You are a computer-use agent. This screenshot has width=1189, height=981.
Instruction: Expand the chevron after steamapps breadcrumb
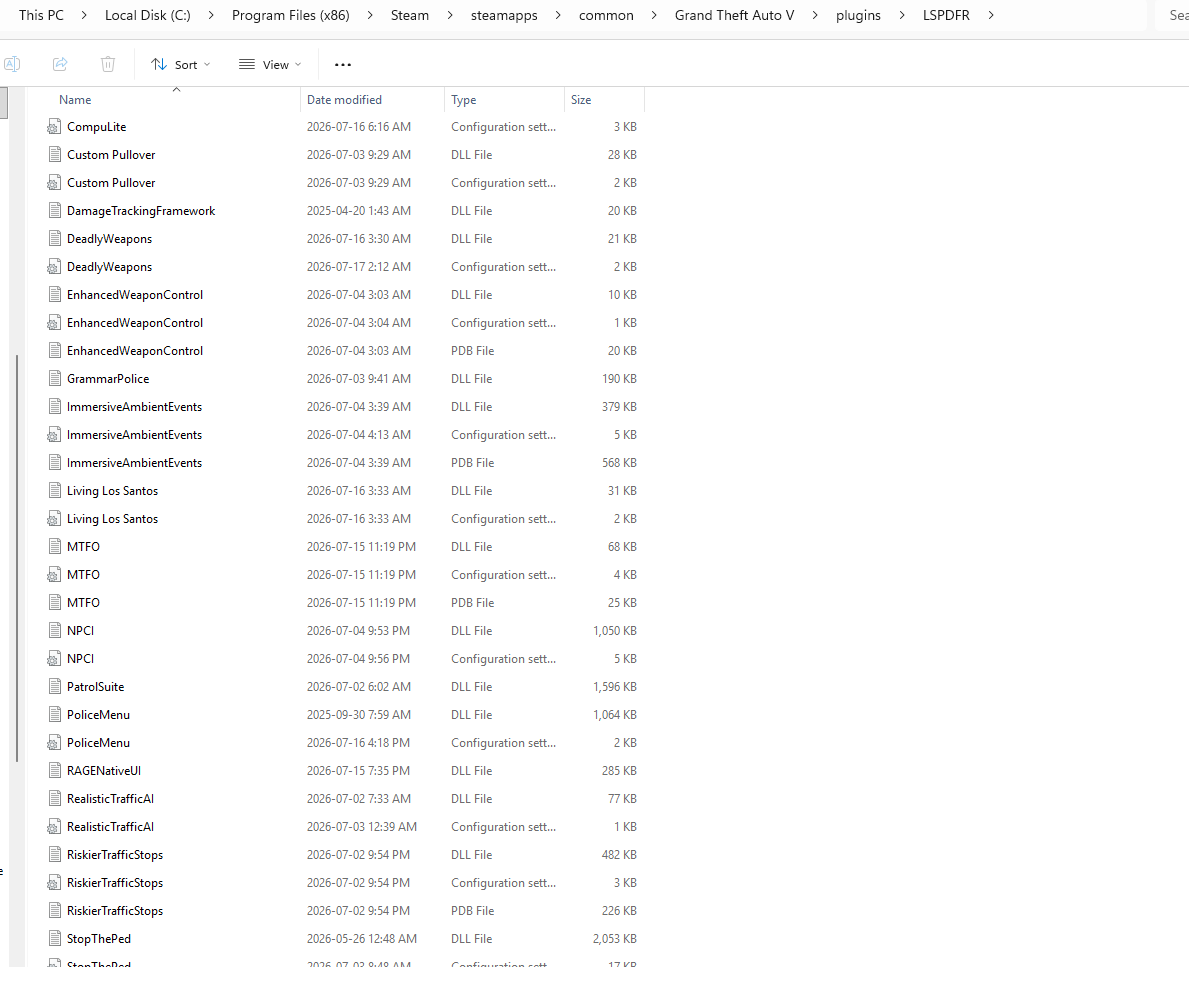tap(558, 15)
